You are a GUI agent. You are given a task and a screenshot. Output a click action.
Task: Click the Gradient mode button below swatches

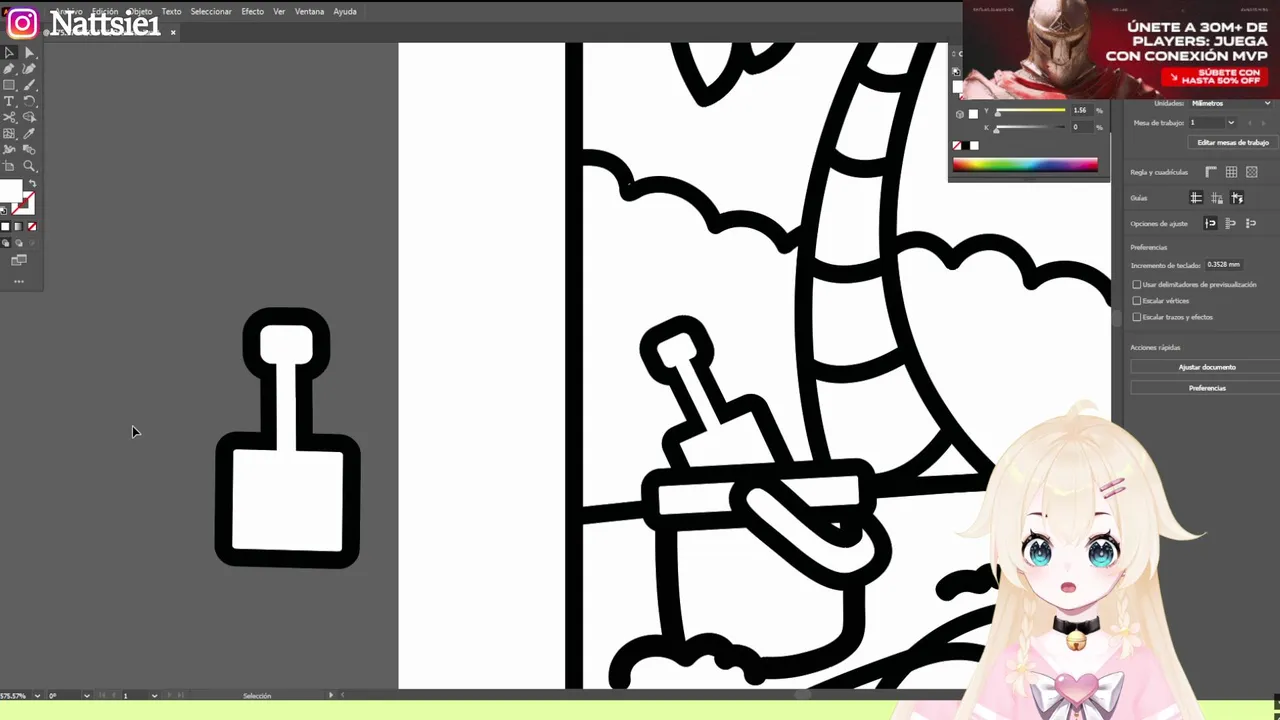[18, 227]
